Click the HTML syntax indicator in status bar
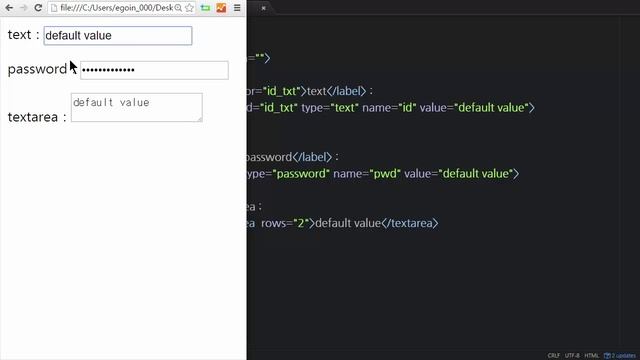640x360 pixels. [x=591, y=356]
